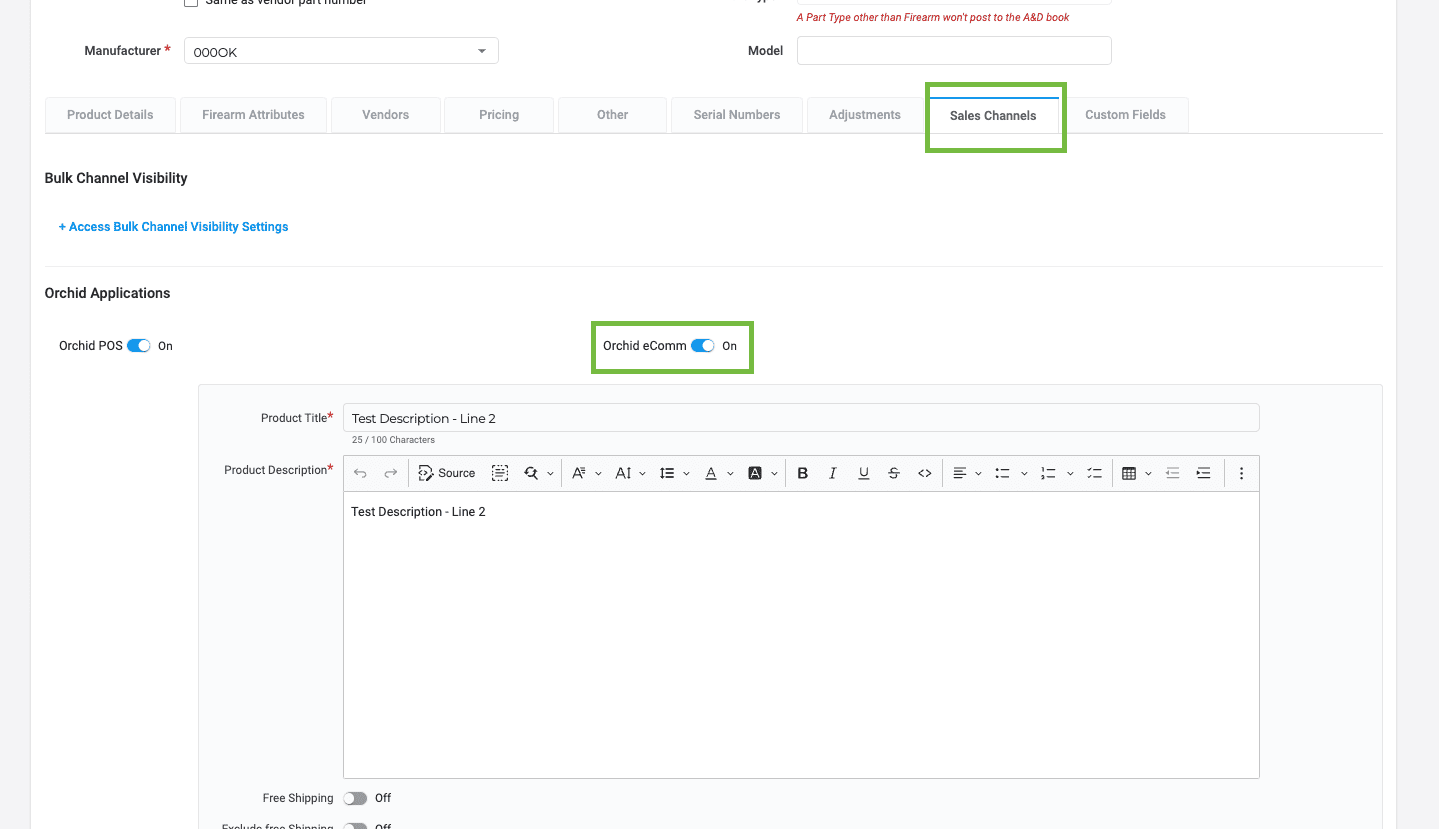Open Find and Replace in editor

click(530, 473)
